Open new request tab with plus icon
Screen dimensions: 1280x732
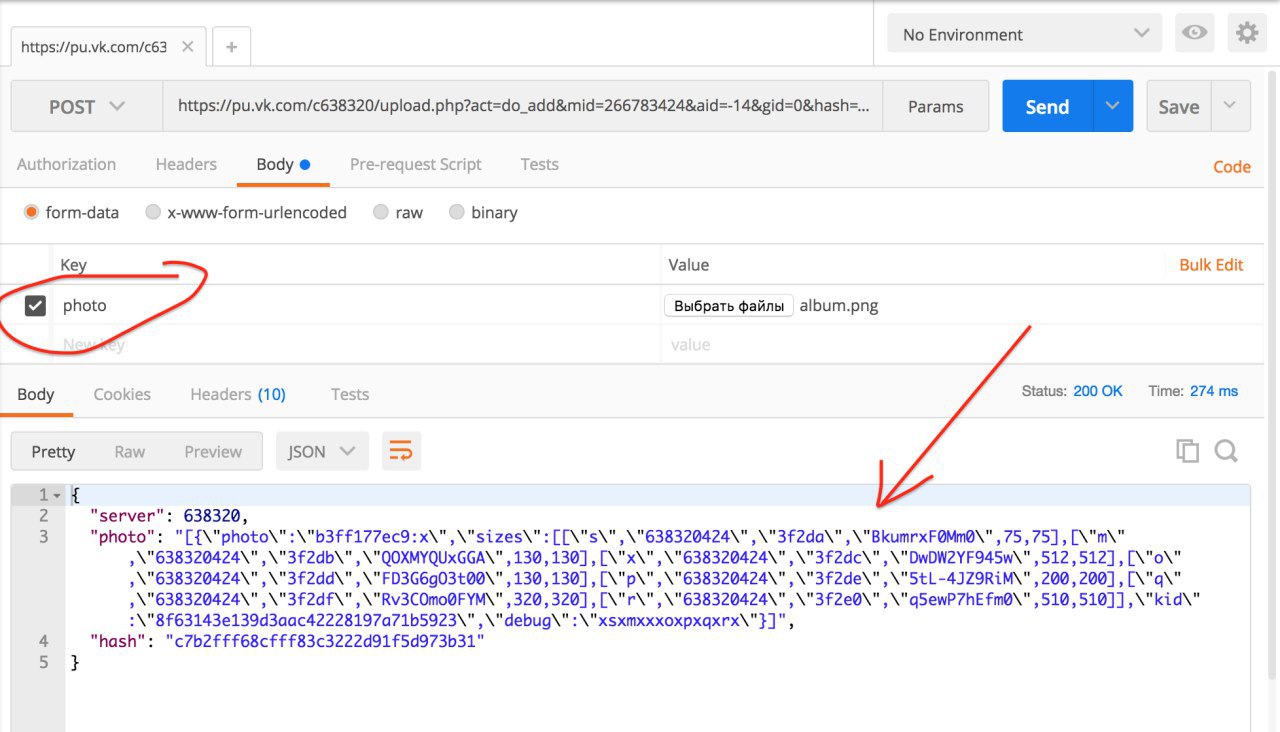point(231,47)
